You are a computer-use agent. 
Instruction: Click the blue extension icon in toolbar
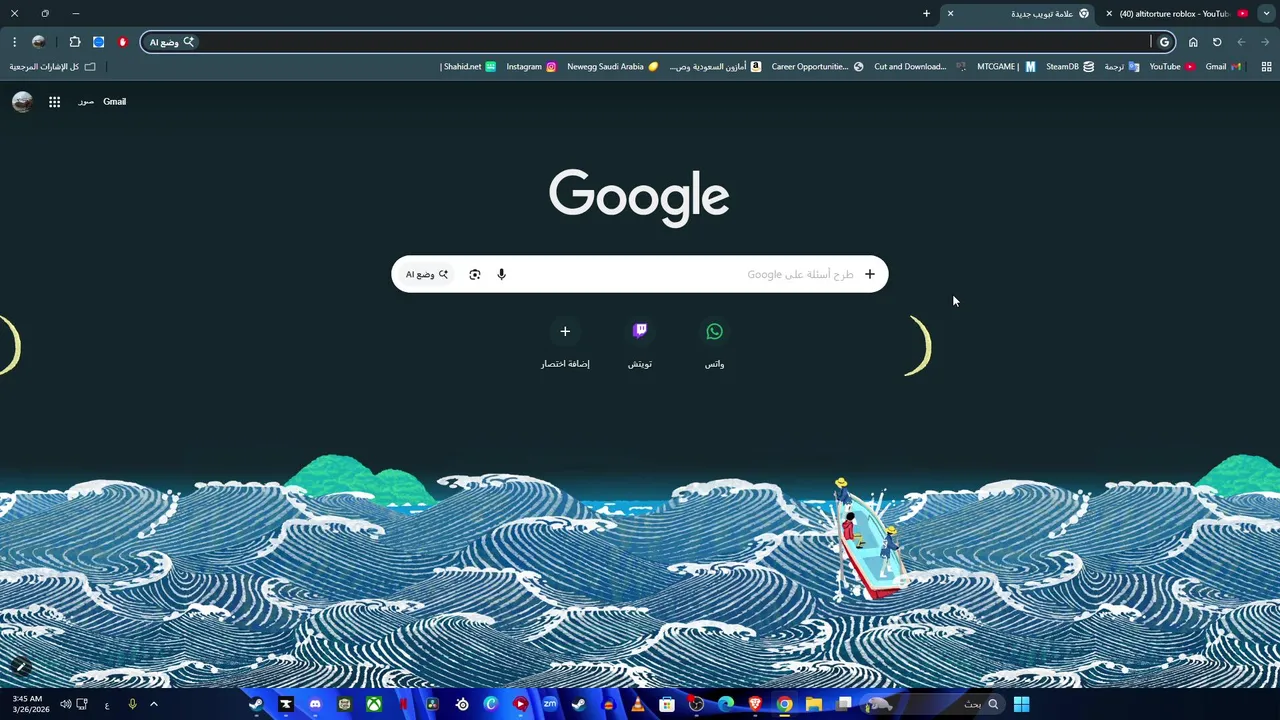coord(98,42)
